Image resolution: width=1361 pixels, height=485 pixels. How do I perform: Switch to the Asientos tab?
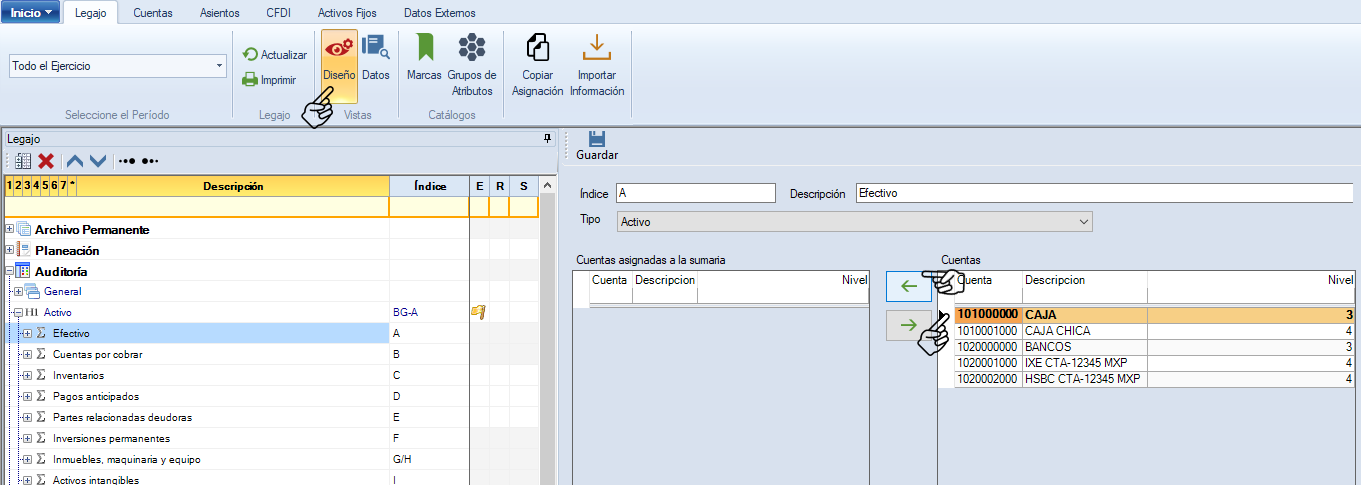(219, 13)
